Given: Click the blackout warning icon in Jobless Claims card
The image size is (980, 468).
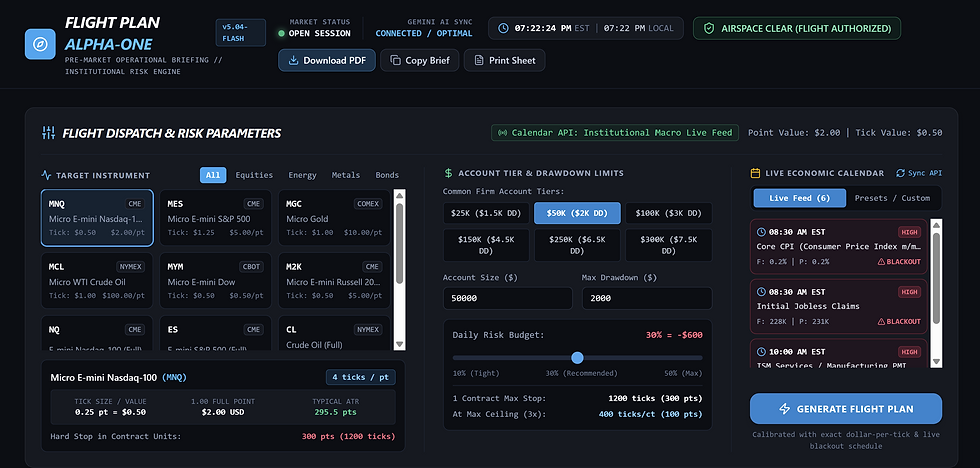Looking at the screenshot, I should pos(881,322).
